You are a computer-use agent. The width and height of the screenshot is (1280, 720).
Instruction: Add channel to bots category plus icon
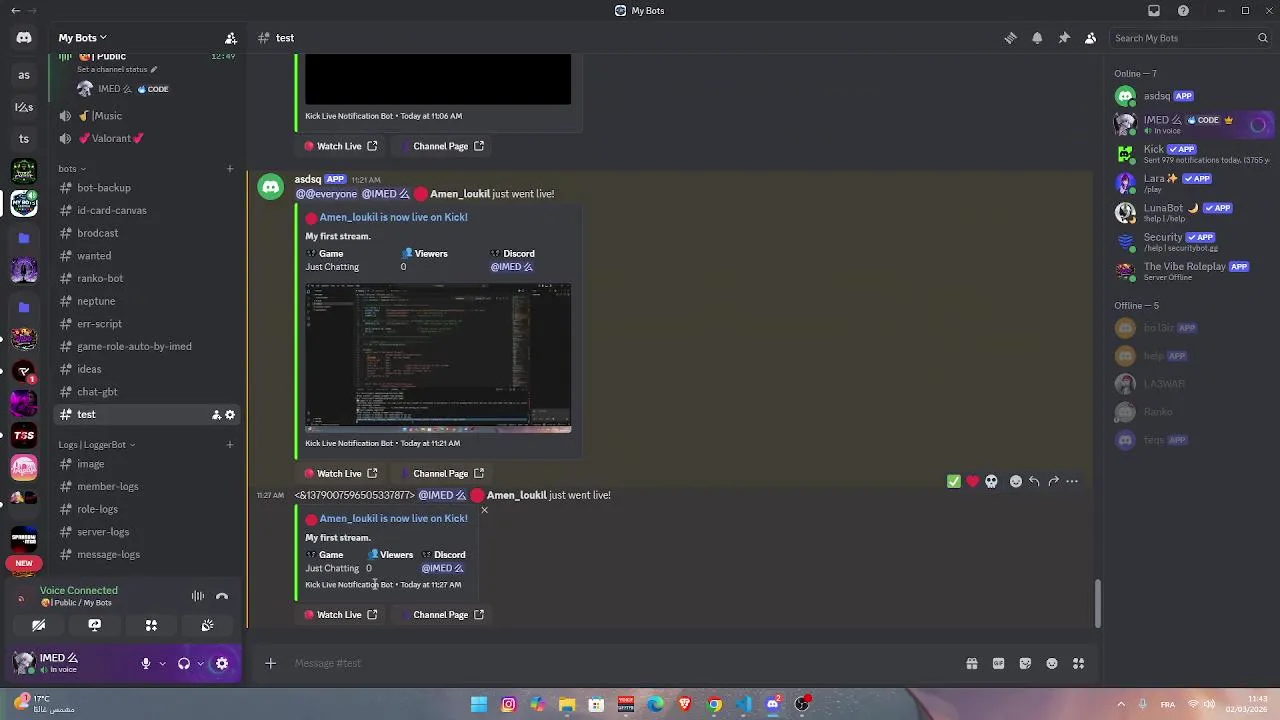point(230,168)
